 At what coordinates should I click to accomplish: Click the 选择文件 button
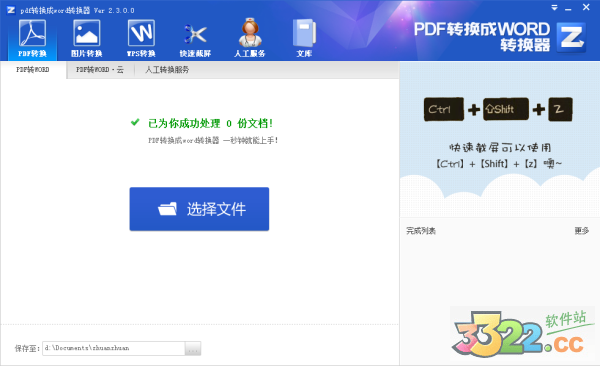(199, 209)
